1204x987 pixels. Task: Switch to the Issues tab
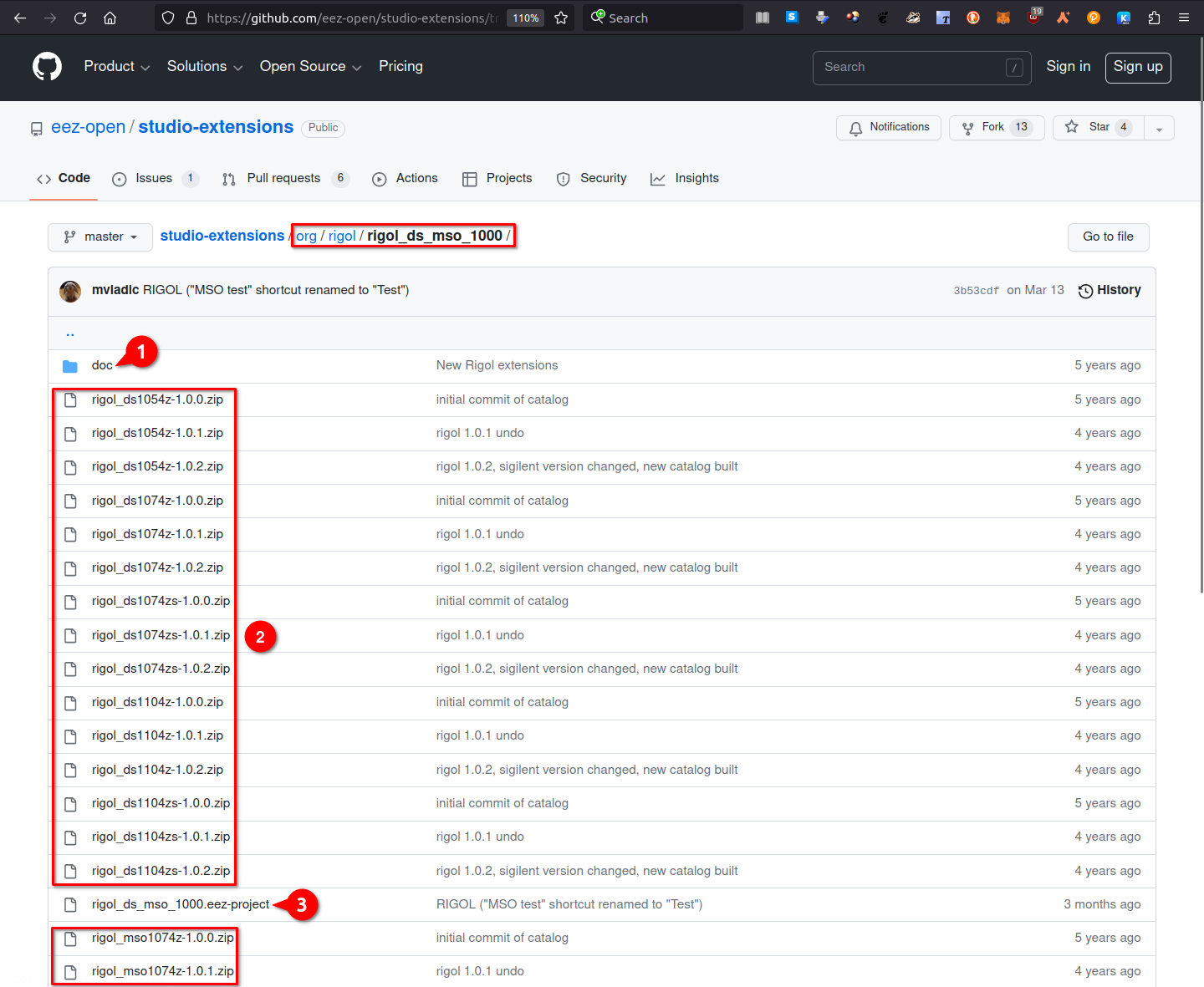[x=155, y=178]
